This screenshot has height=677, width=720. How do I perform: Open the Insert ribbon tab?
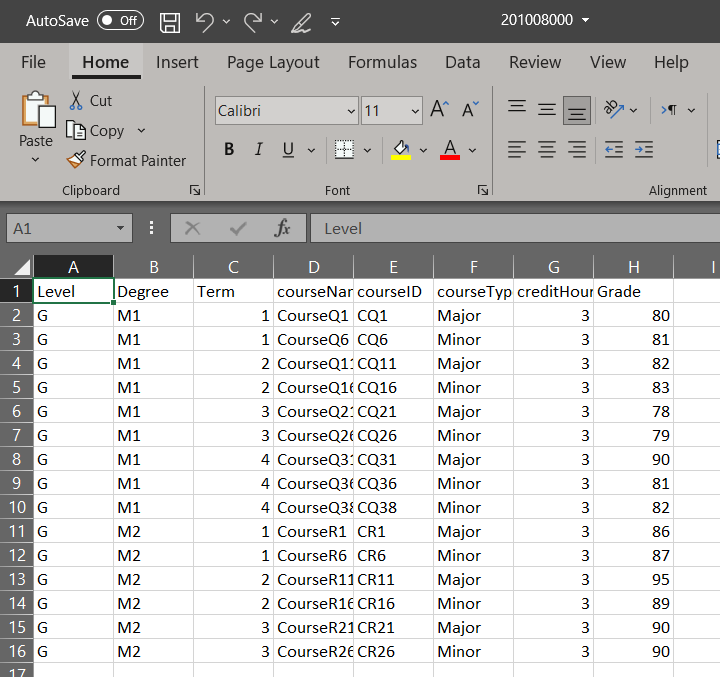point(177,62)
